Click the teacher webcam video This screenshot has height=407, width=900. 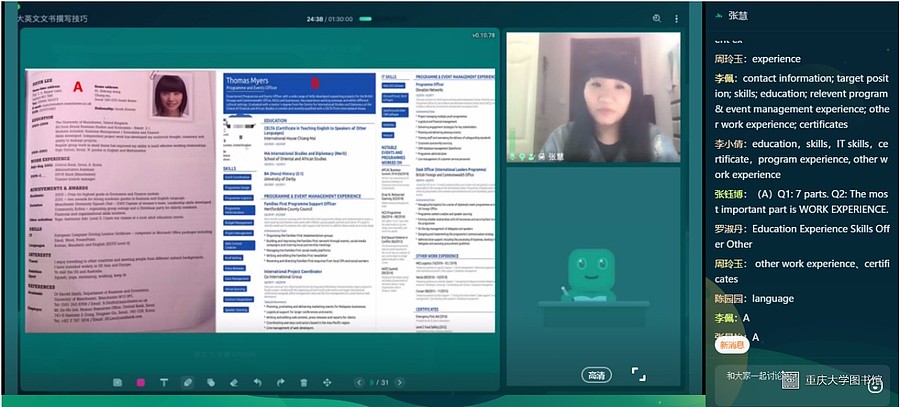click(x=593, y=97)
